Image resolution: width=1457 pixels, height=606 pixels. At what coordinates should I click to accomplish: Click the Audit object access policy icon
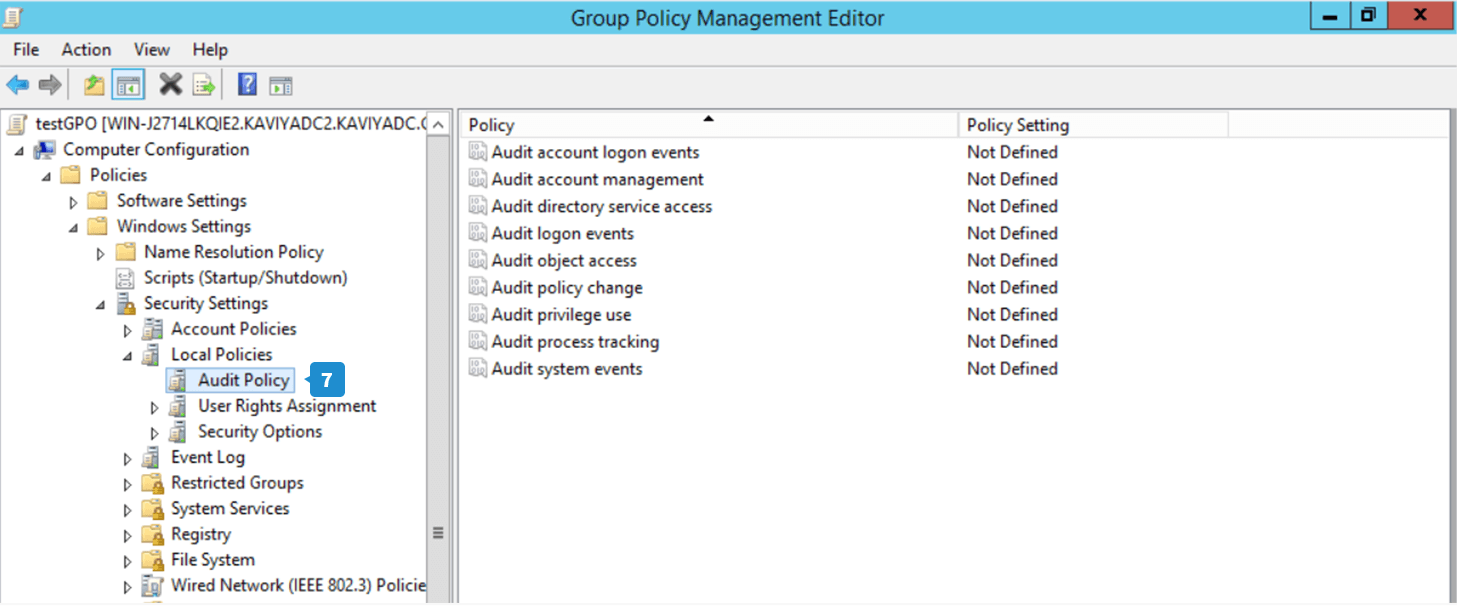[x=478, y=260]
